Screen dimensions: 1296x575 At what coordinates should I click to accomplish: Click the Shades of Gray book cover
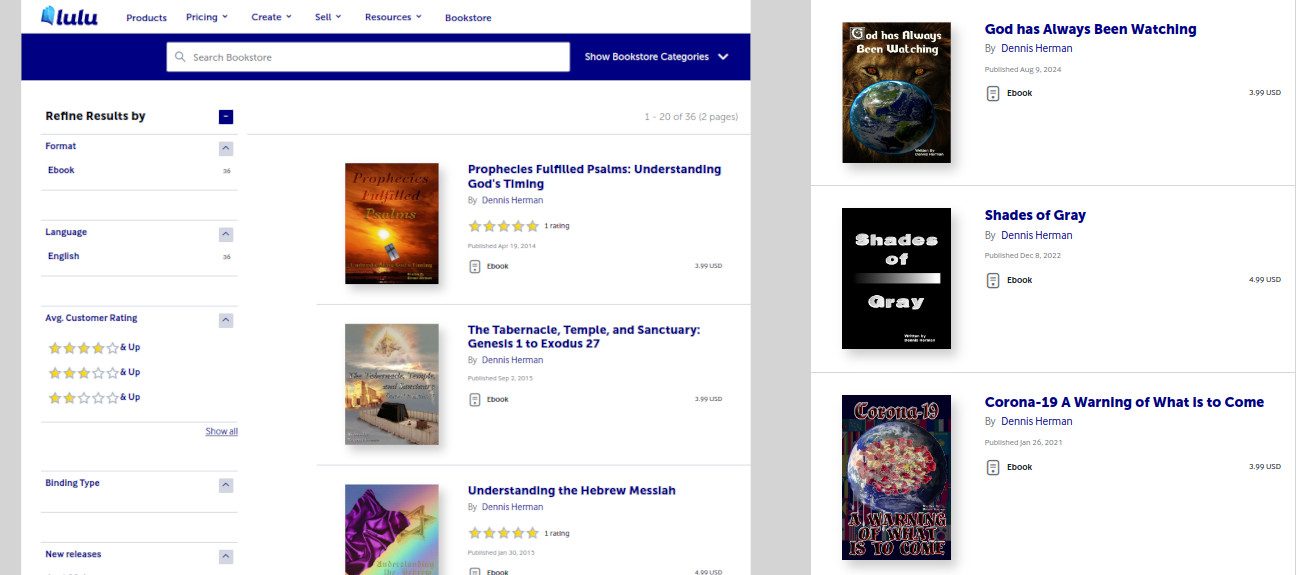[x=896, y=278]
